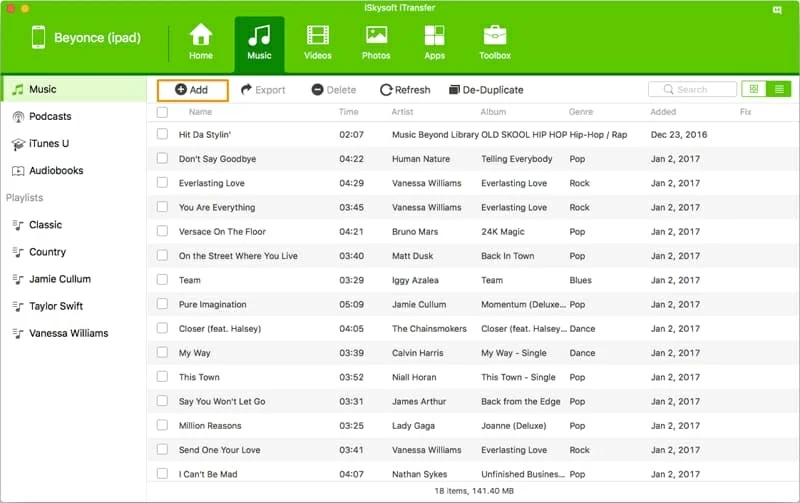Click the feedback chat icon

click(778, 10)
